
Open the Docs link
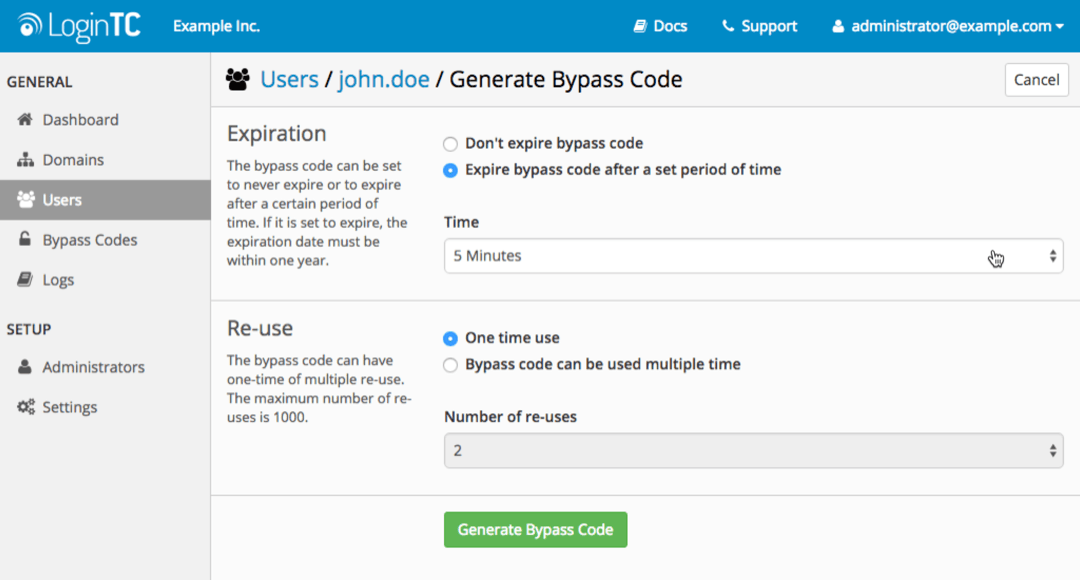click(661, 26)
